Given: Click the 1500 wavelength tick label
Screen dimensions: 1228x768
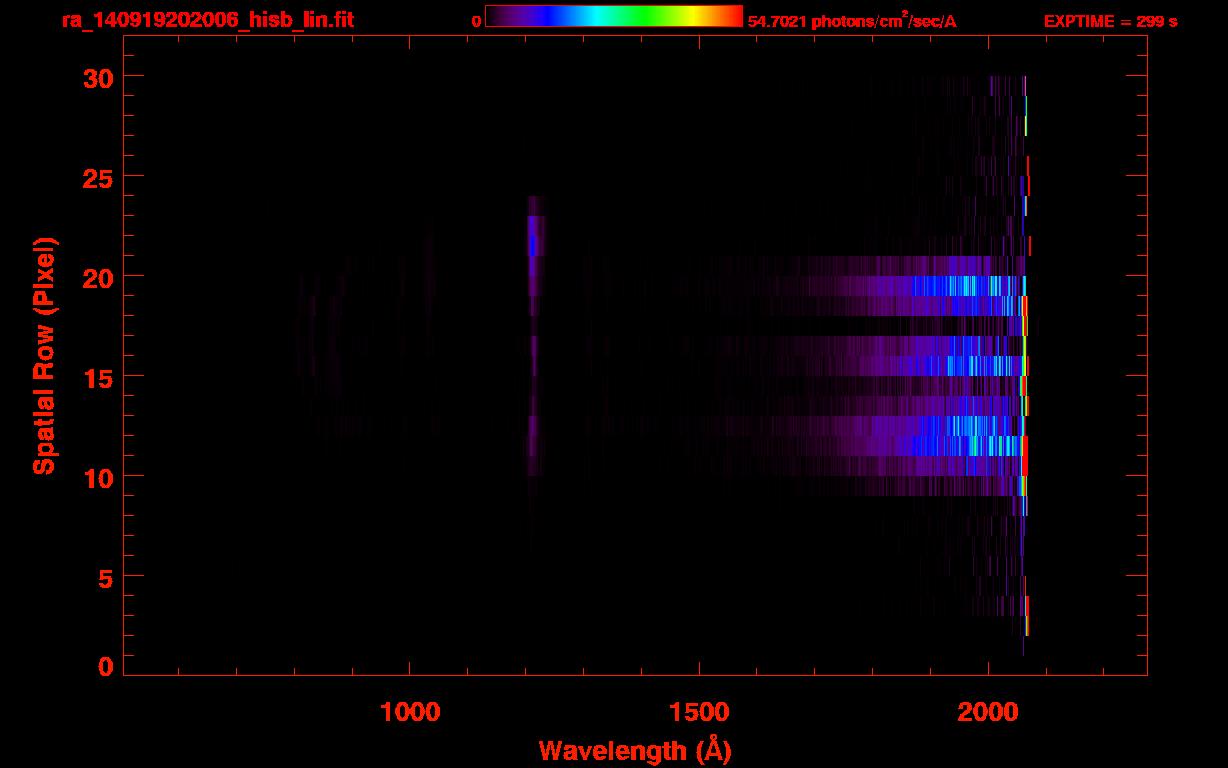Looking at the screenshot, I should point(699,712).
